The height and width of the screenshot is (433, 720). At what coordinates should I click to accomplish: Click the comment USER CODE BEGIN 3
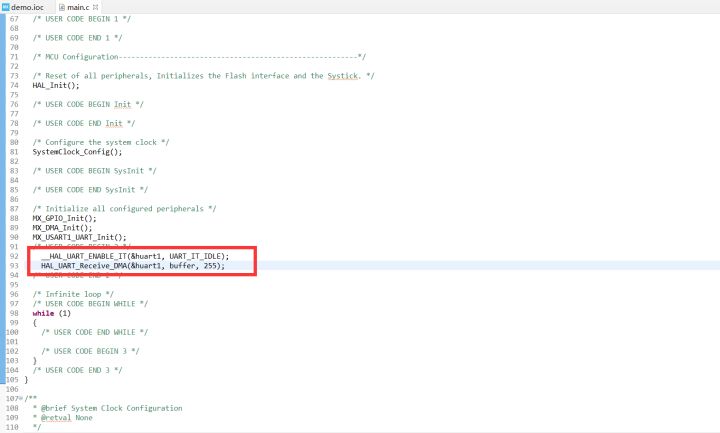[90, 351]
